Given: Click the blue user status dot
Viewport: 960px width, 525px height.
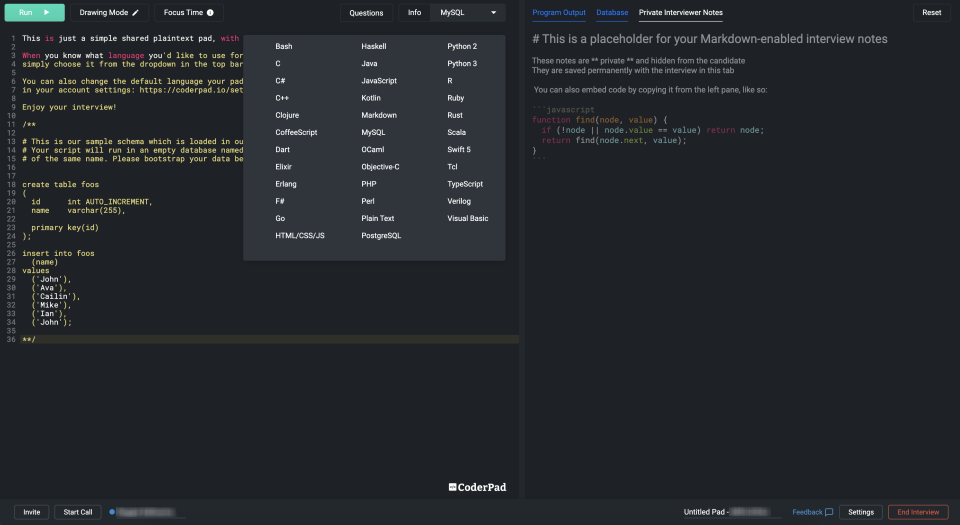Looking at the screenshot, I should coord(112,512).
